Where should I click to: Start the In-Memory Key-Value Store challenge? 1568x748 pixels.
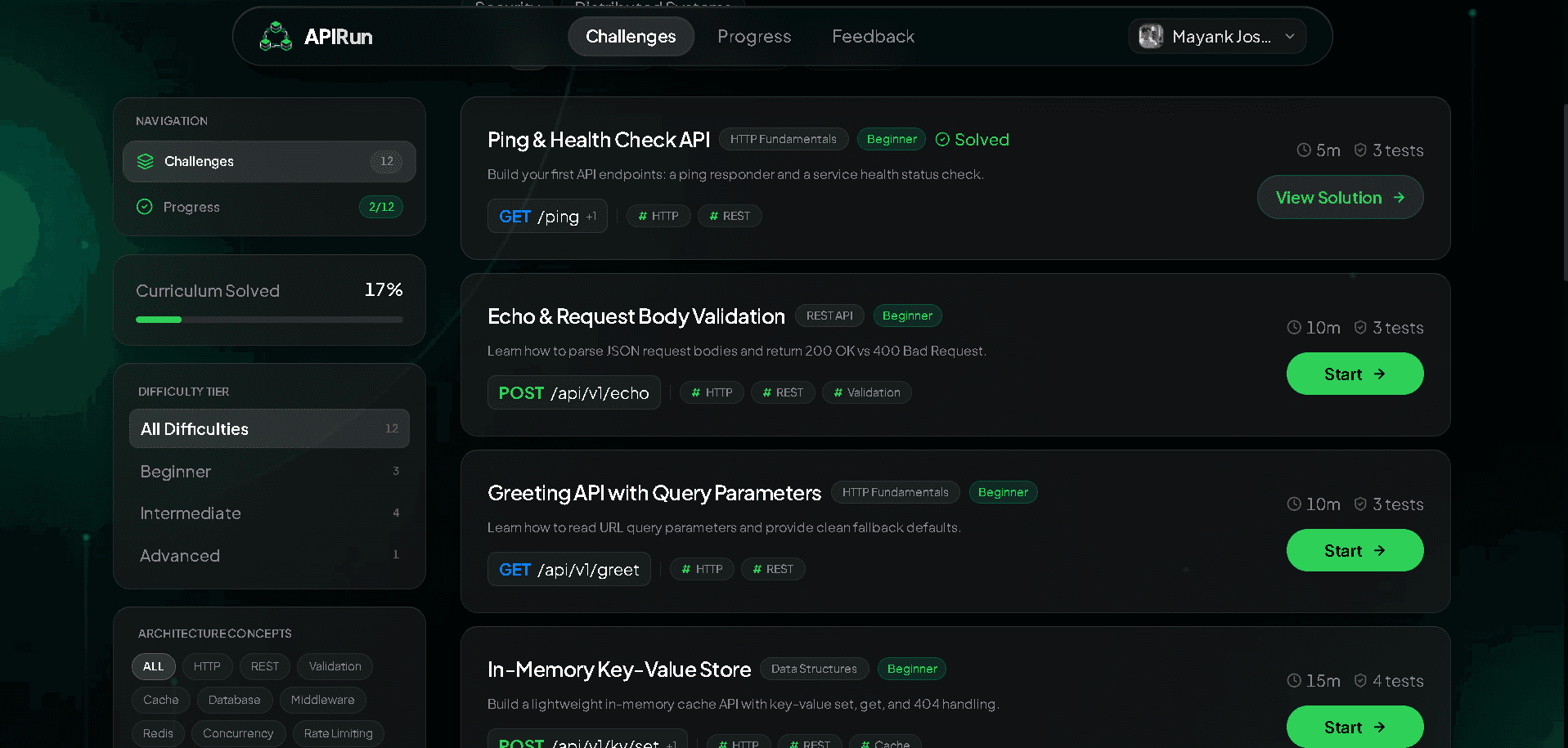(x=1355, y=727)
